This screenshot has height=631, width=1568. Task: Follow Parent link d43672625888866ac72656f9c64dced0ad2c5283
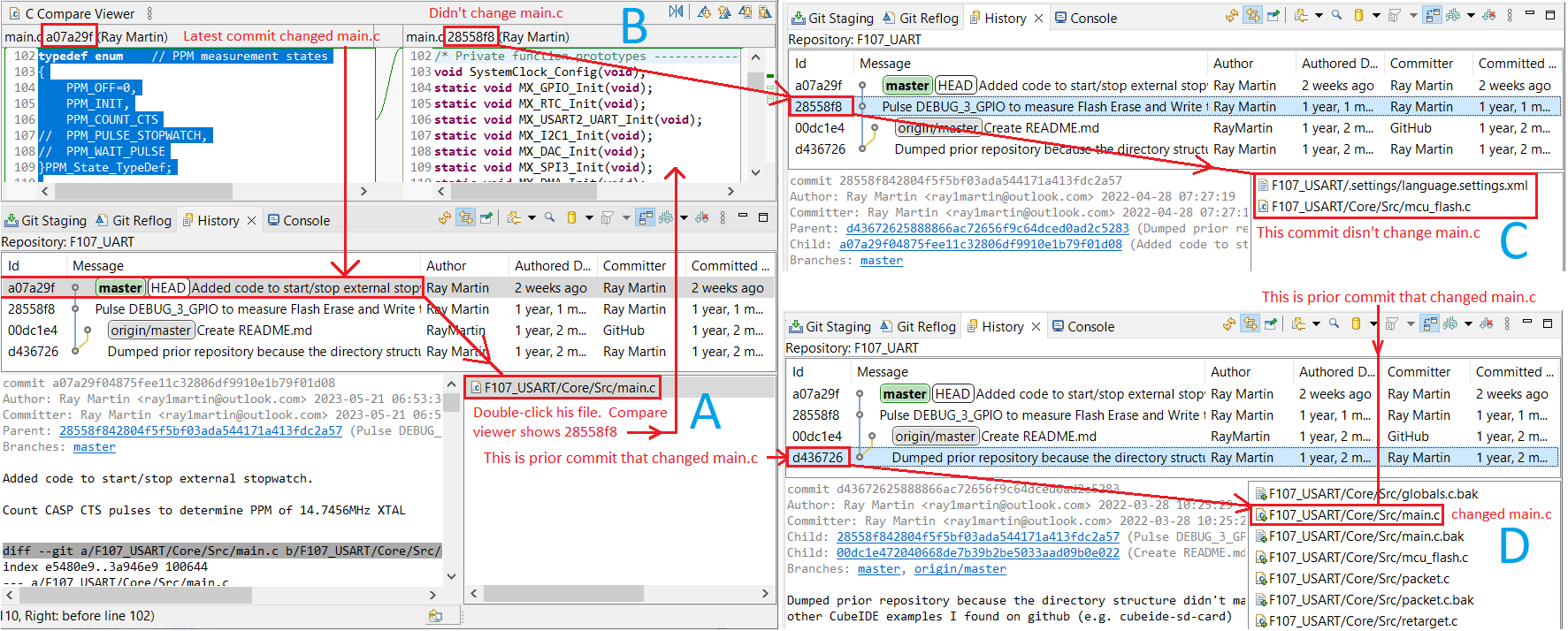[x=988, y=228]
